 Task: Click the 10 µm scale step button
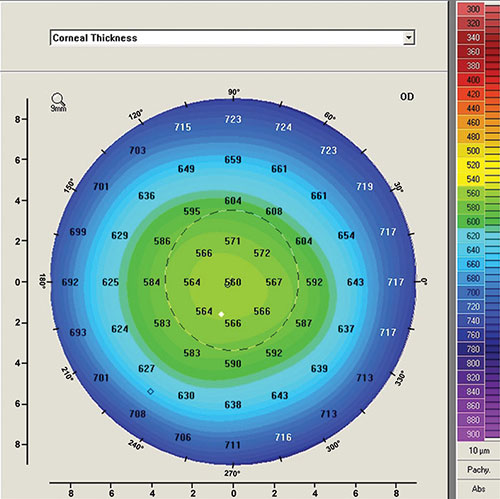click(x=479, y=451)
